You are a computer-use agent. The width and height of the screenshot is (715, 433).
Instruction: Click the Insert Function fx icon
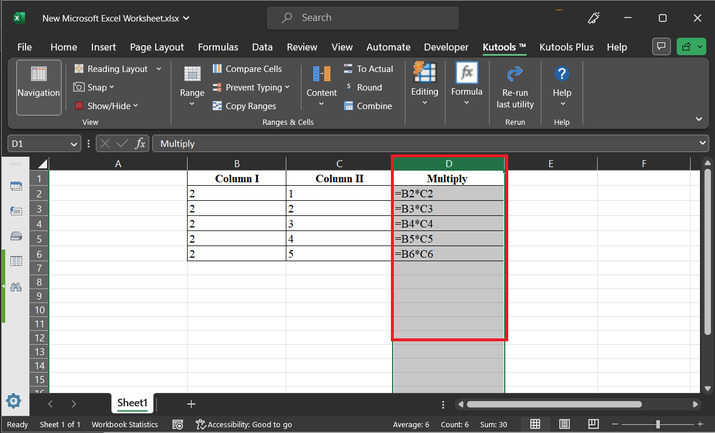click(140, 144)
